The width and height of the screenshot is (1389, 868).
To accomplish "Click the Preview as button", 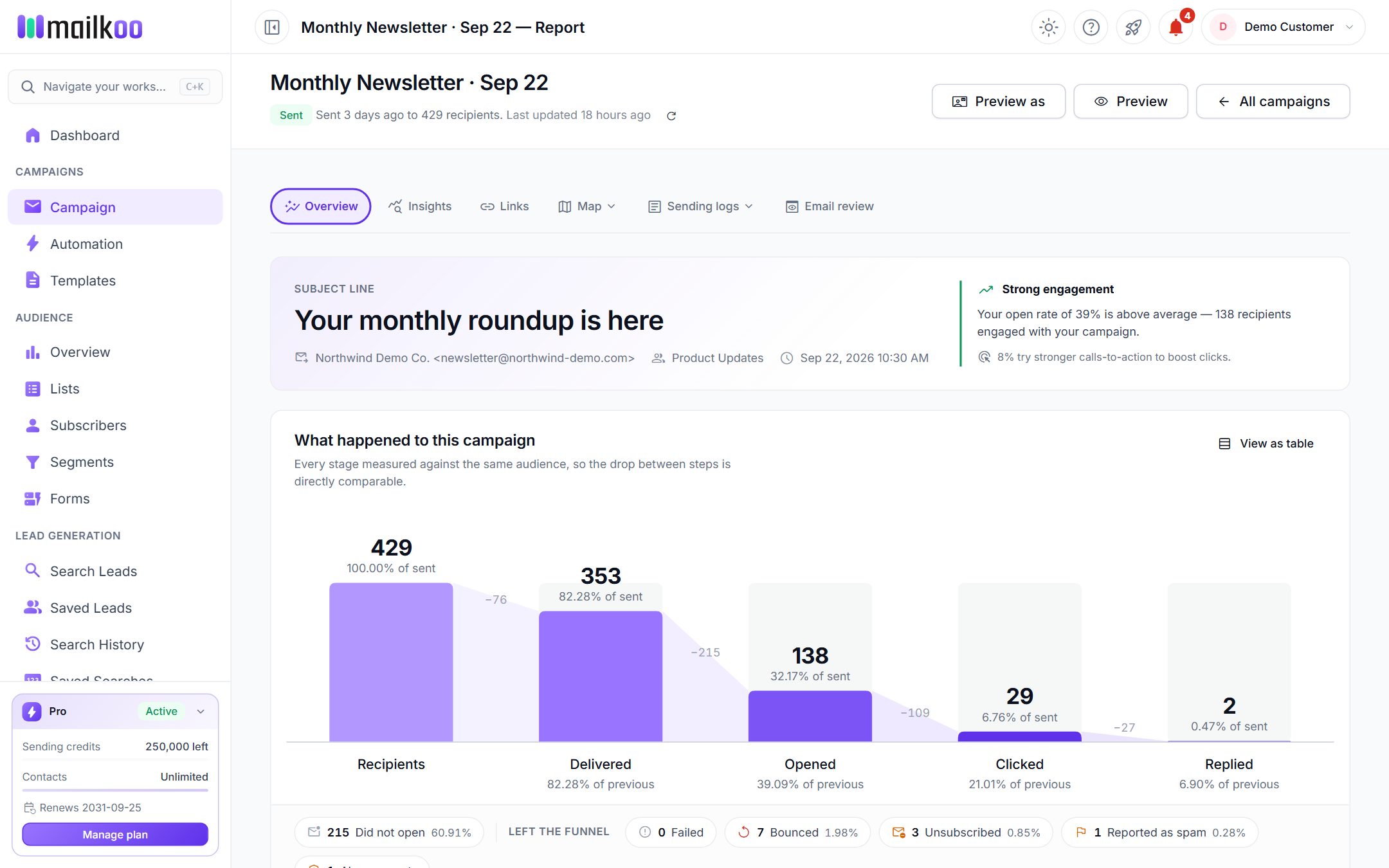I will [x=998, y=102].
